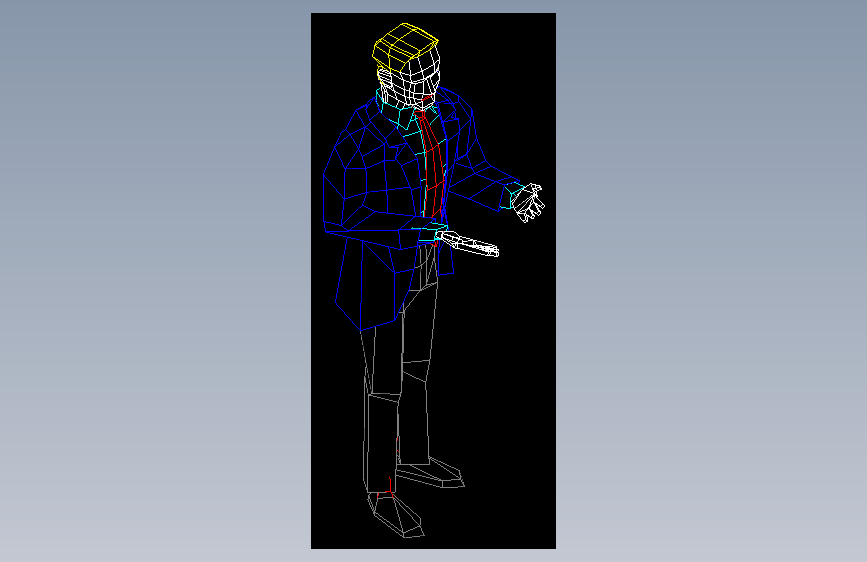Select the gray shoe at the bottom of the figure
This screenshot has width=867, height=562.
(396, 514)
